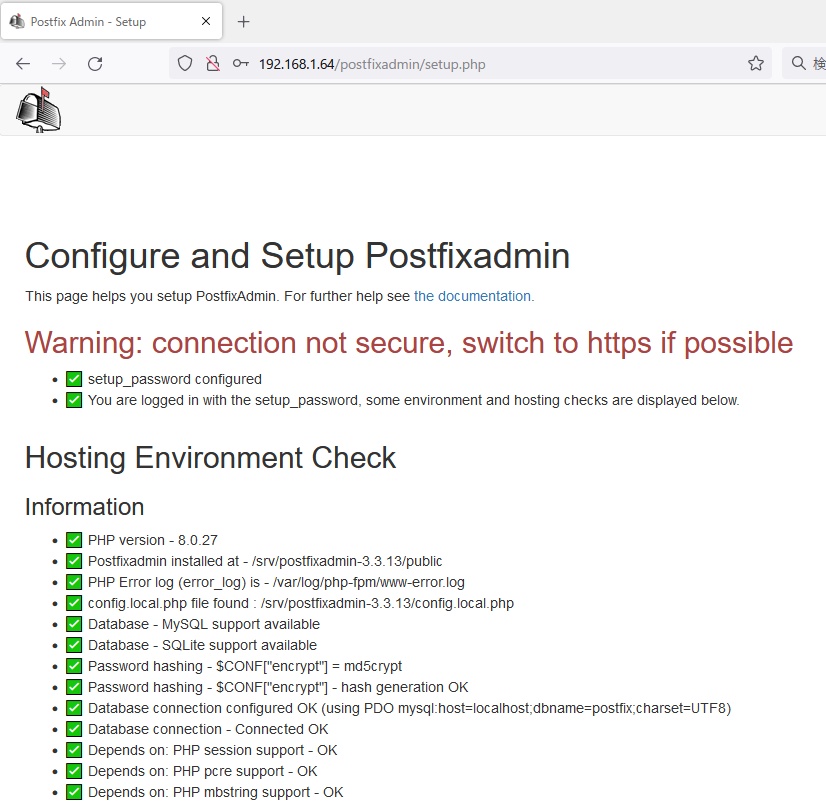The height and width of the screenshot is (805, 826).
Task: Click check icon for MySQL support available
Action: click(74, 624)
